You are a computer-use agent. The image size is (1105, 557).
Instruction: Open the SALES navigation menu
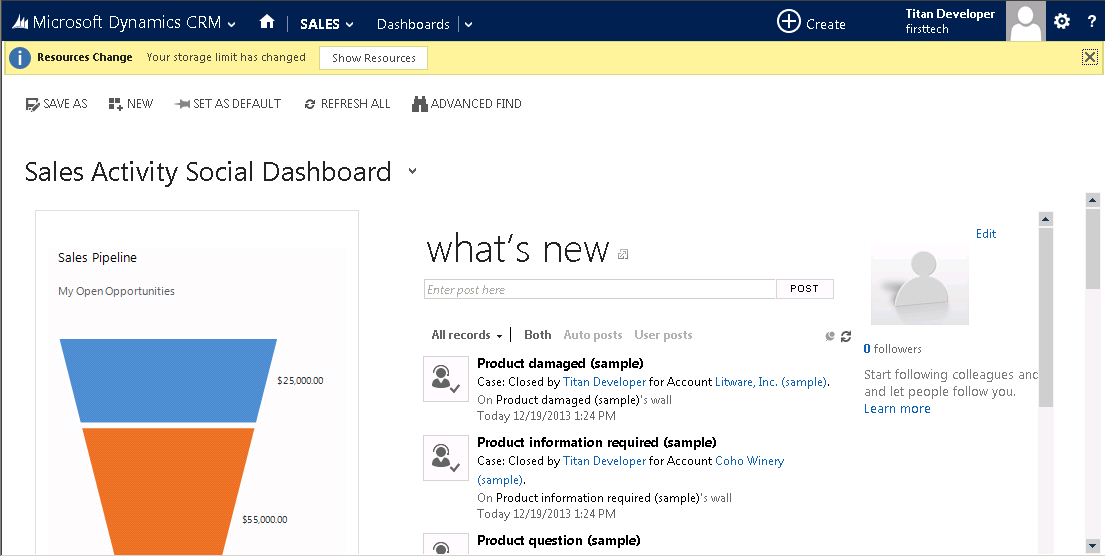click(x=327, y=24)
